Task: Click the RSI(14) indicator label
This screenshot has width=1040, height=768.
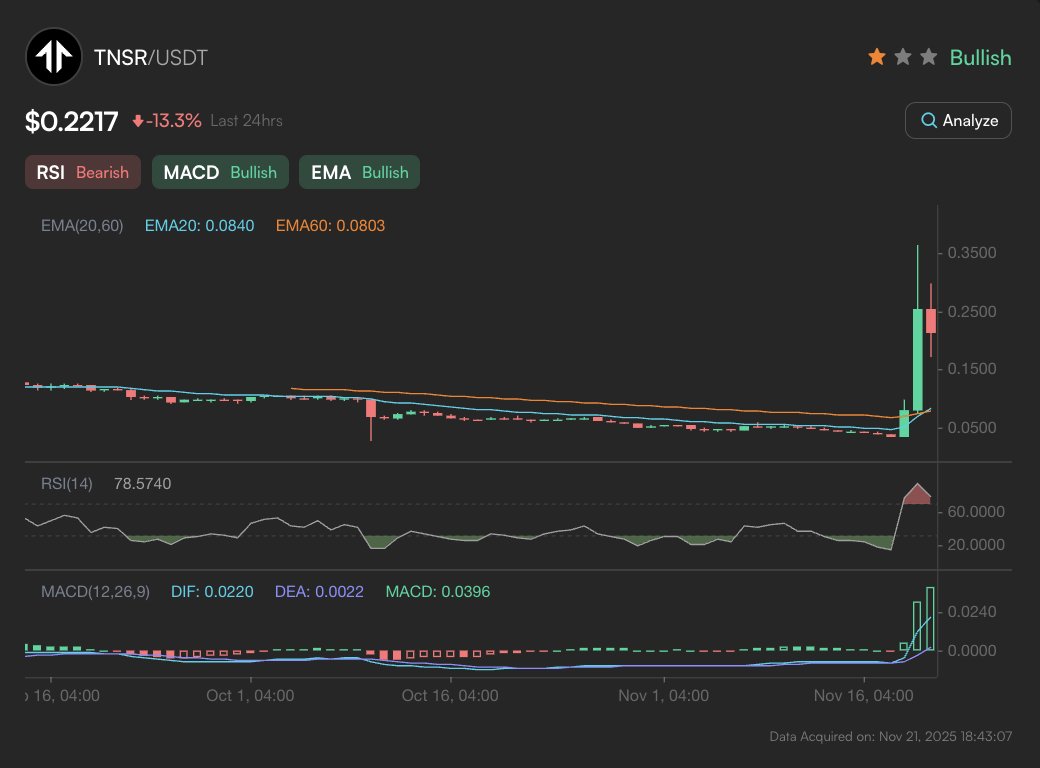Action: pos(66,484)
